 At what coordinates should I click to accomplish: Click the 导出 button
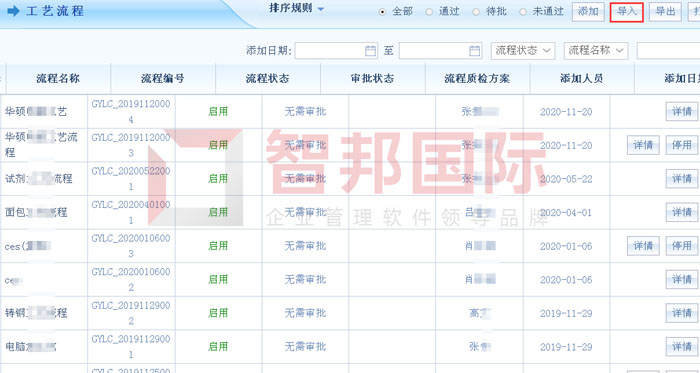tap(665, 12)
